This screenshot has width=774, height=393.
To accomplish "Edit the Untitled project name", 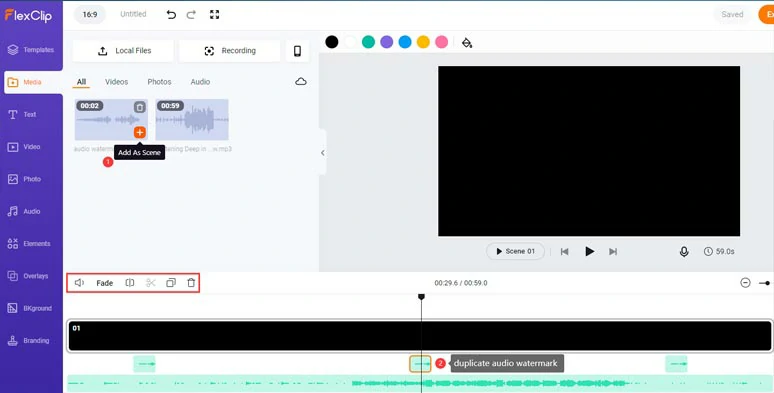I will point(133,14).
